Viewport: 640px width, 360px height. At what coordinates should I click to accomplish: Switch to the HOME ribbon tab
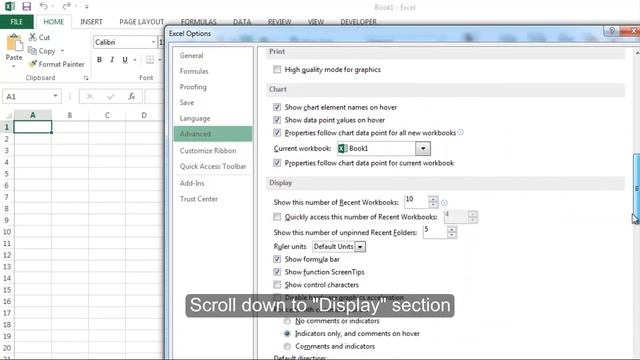pyautogui.click(x=53, y=22)
